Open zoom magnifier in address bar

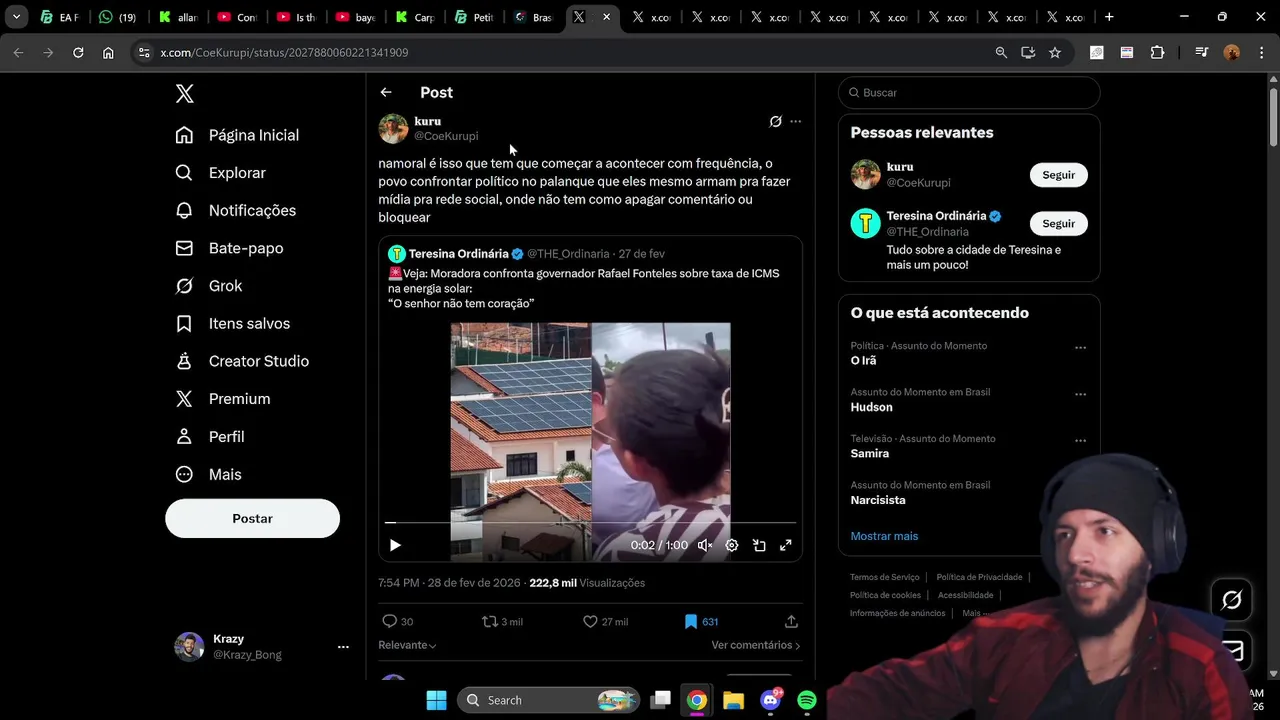pyautogui.click(x=1001, y=52)
